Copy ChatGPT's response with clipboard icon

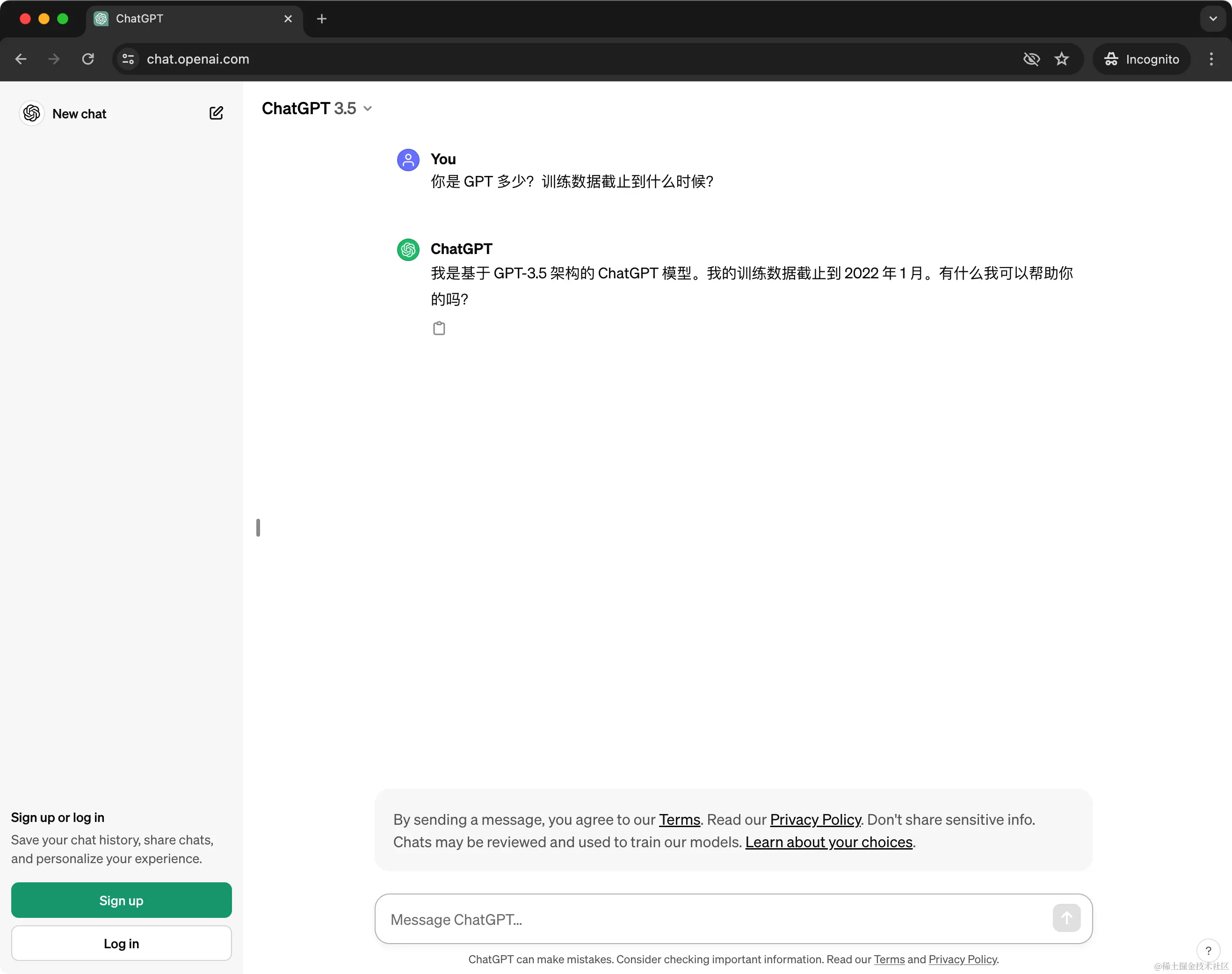[x=438, y=328]
